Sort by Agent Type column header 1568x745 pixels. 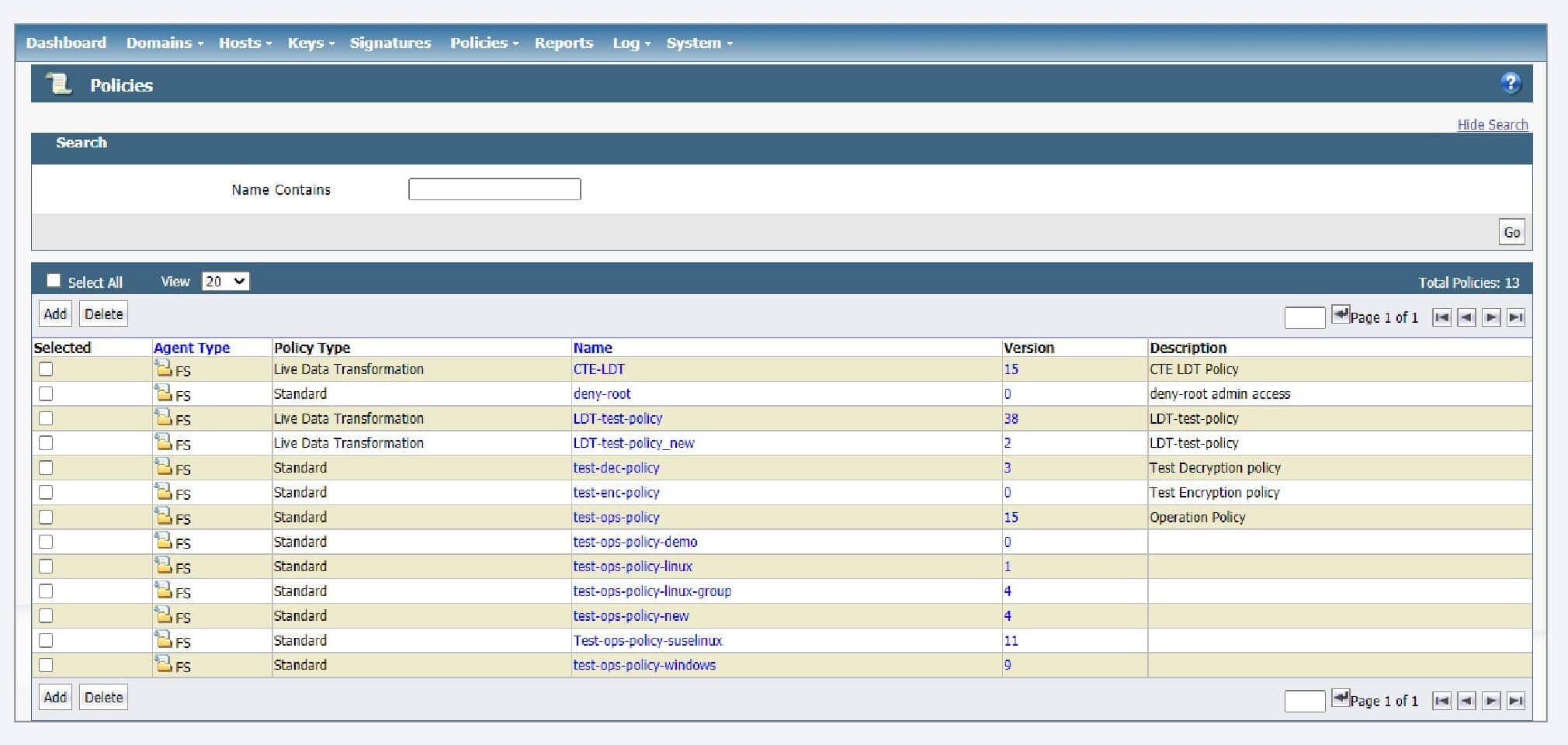192,348
